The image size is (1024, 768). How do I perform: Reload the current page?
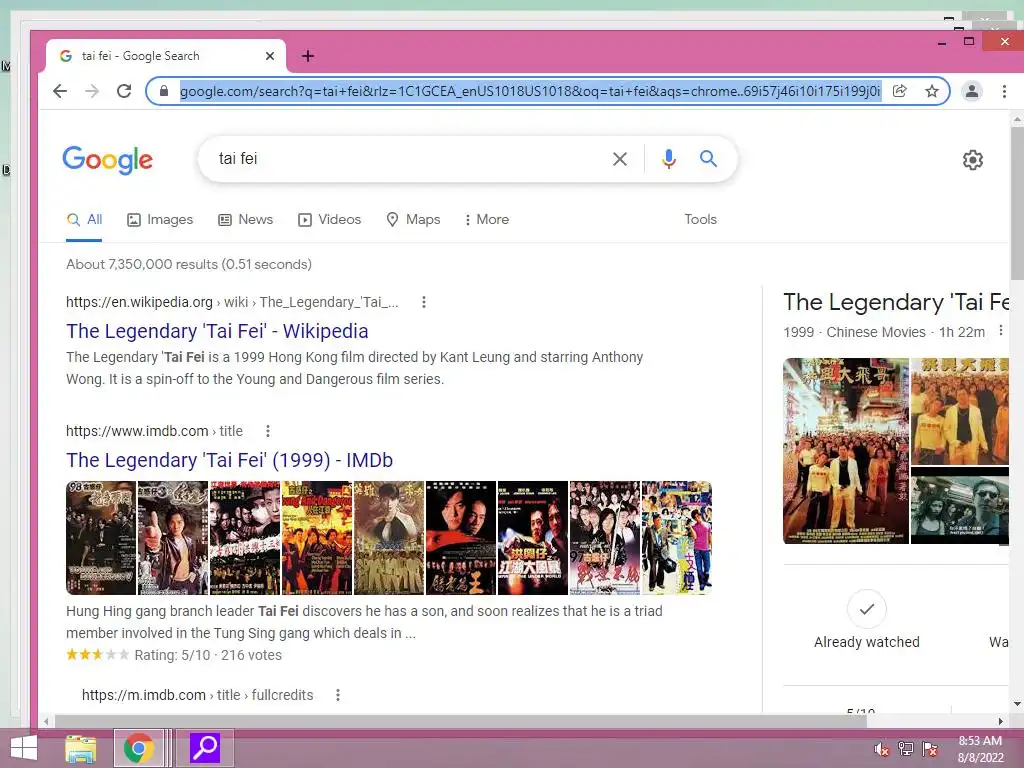point(124,91)
